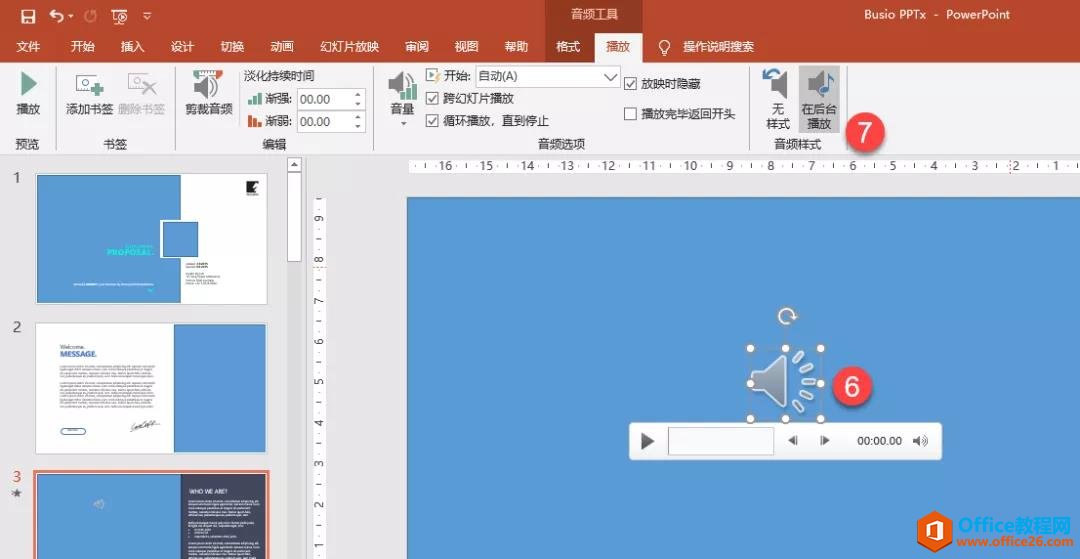
Task: Toggle Play Across Slides (跨幻灯片播放) checkbox
Action: coord(433,98)
